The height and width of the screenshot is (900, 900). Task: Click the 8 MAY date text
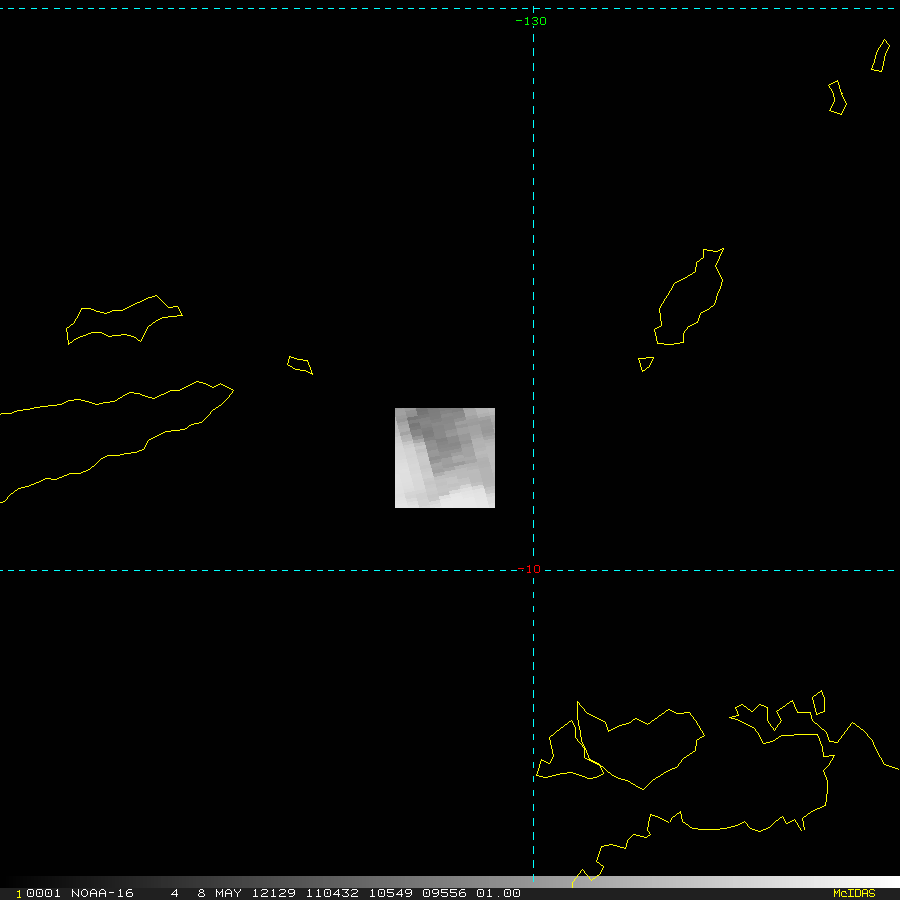click(x=219, y=893)
